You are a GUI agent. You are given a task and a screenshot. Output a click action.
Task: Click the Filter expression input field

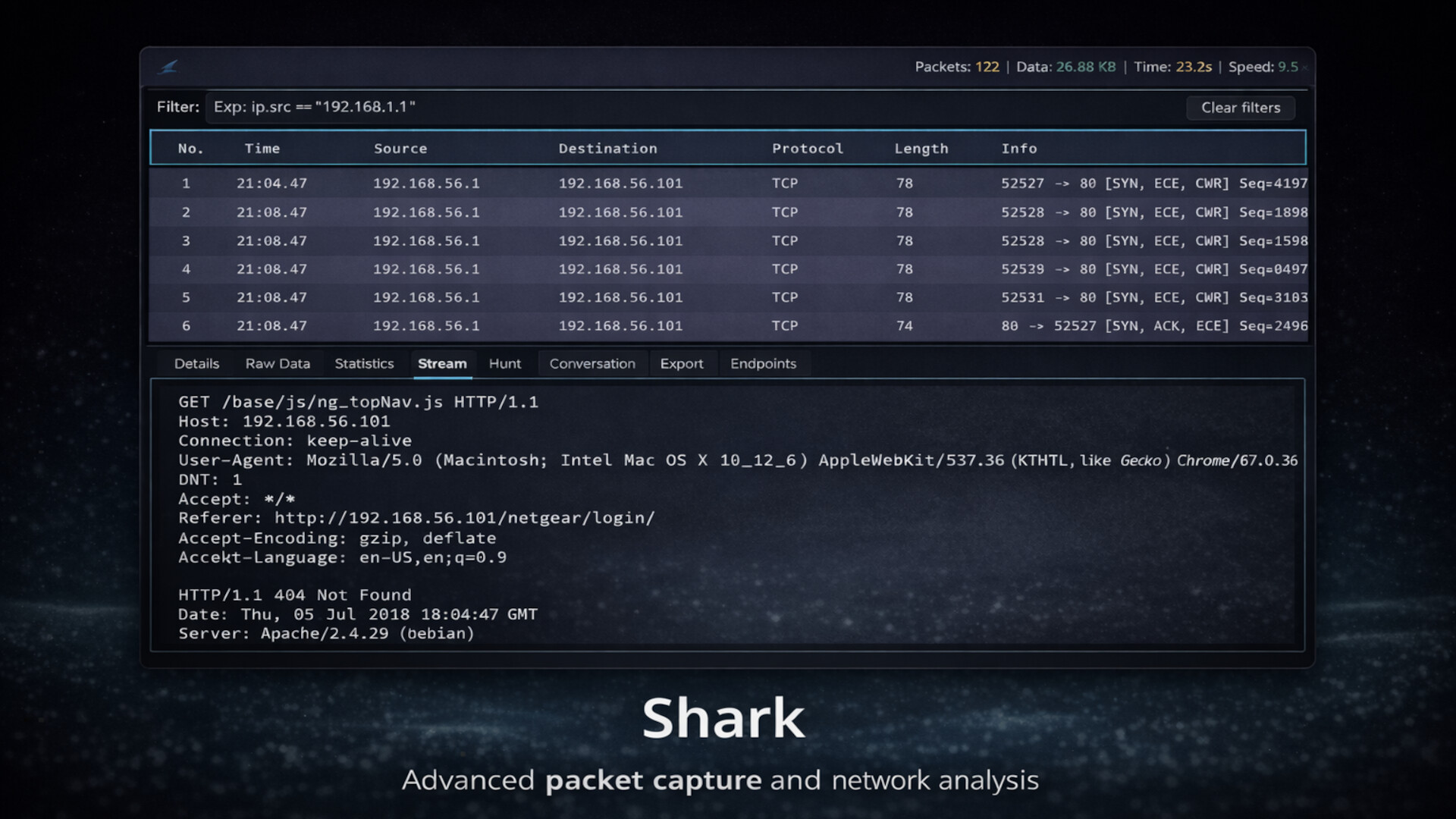pos(531,107)
